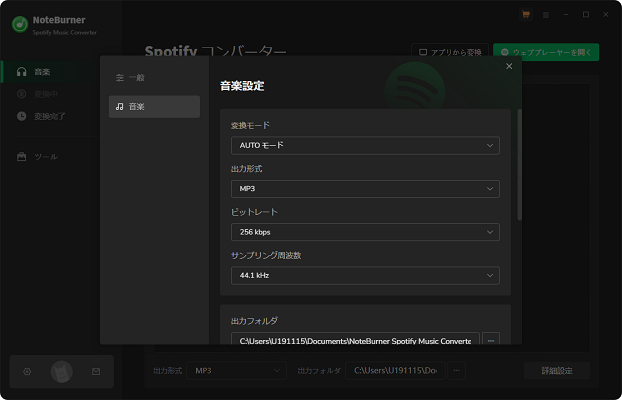
Task: Click the NoteBurner logo icon
Action: (x=20, y=25)
